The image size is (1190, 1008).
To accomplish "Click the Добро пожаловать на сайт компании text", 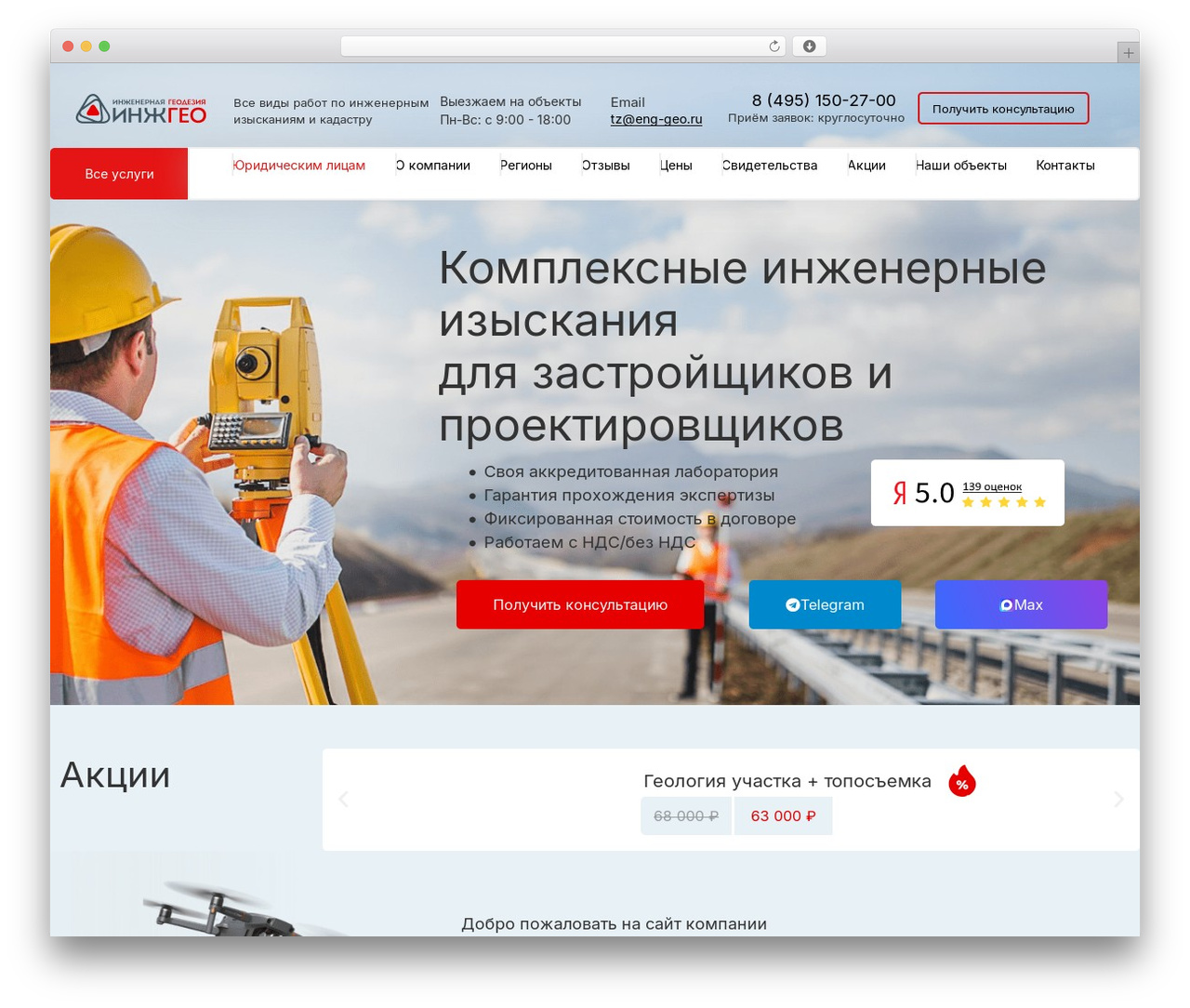I will coord(615,923).
